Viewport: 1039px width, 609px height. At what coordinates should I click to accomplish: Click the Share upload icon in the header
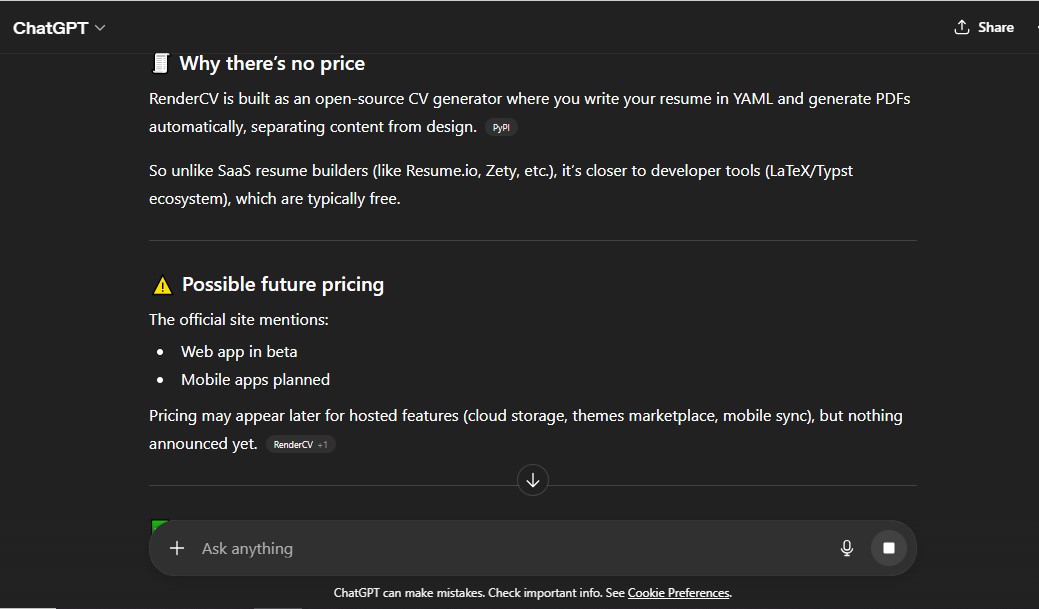pos(963,27)
